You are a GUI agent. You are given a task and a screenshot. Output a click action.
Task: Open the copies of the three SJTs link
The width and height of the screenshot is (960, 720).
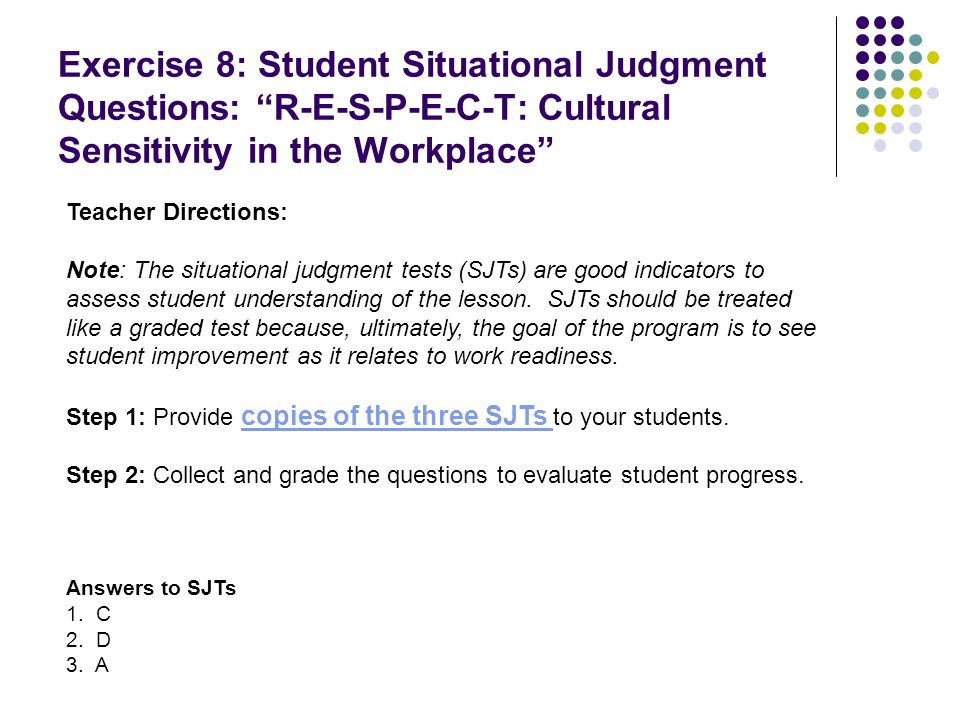point(396,416)
